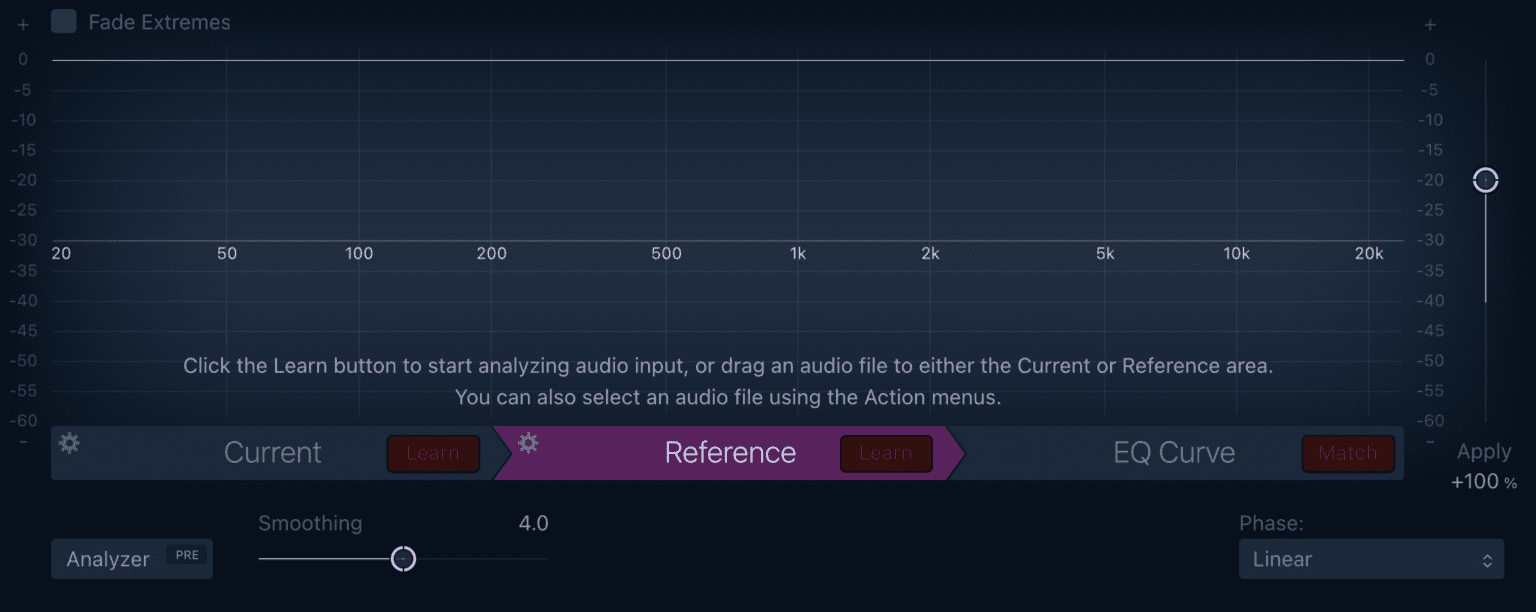Select the Reference view tab

tap(730, 453)
